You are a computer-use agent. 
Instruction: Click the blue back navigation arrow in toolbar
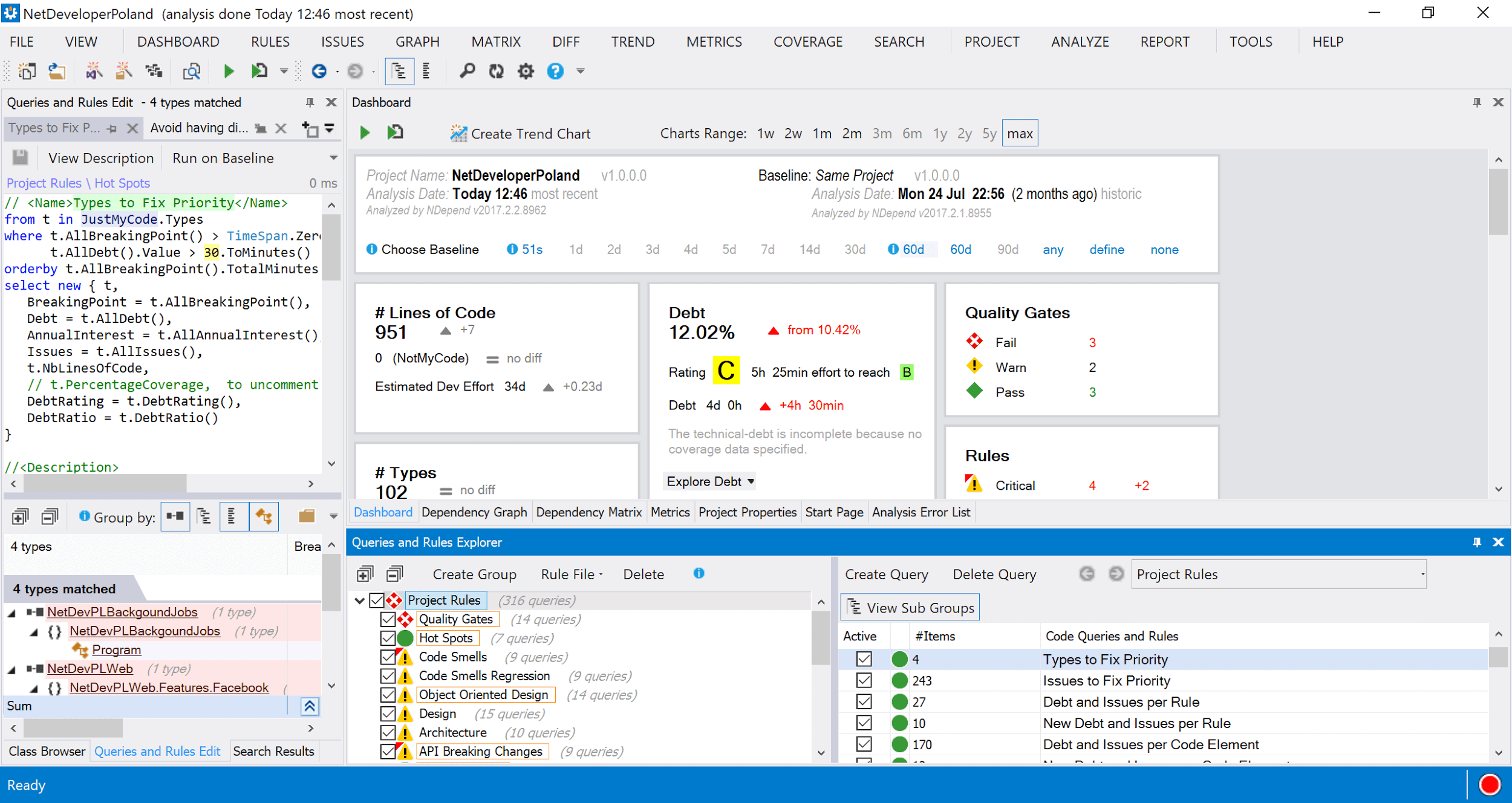(319, 71)
